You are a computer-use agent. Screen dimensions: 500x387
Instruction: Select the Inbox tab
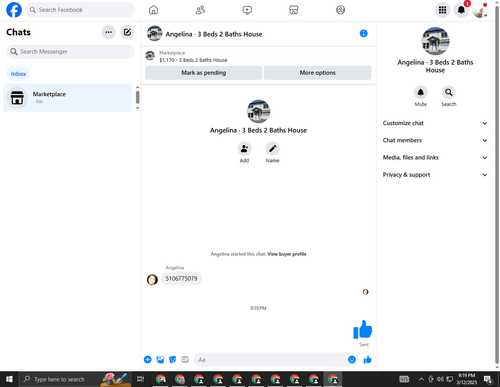point(18,74)
